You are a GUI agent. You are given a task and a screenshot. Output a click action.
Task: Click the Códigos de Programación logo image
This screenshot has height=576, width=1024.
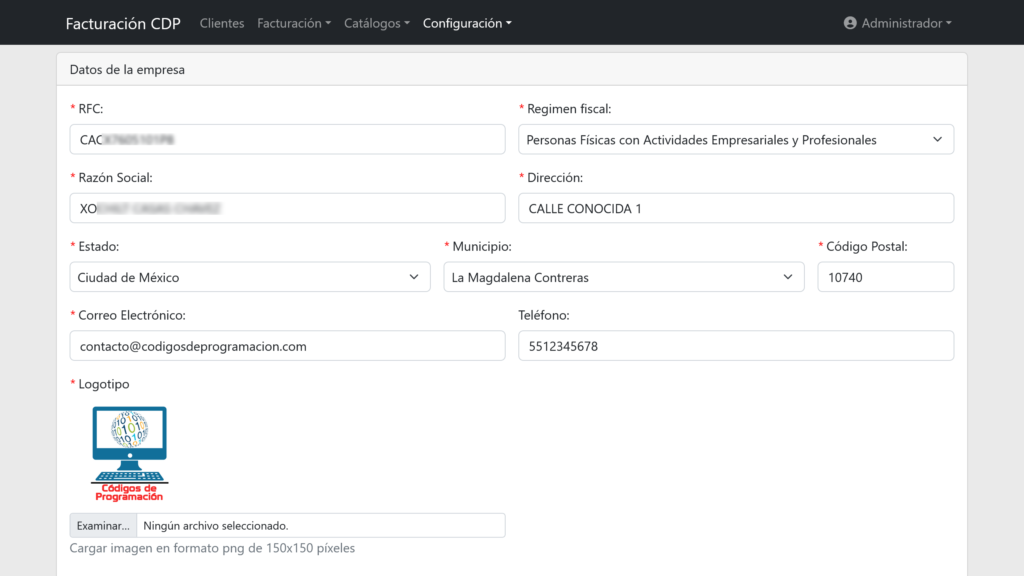[129, 453]
